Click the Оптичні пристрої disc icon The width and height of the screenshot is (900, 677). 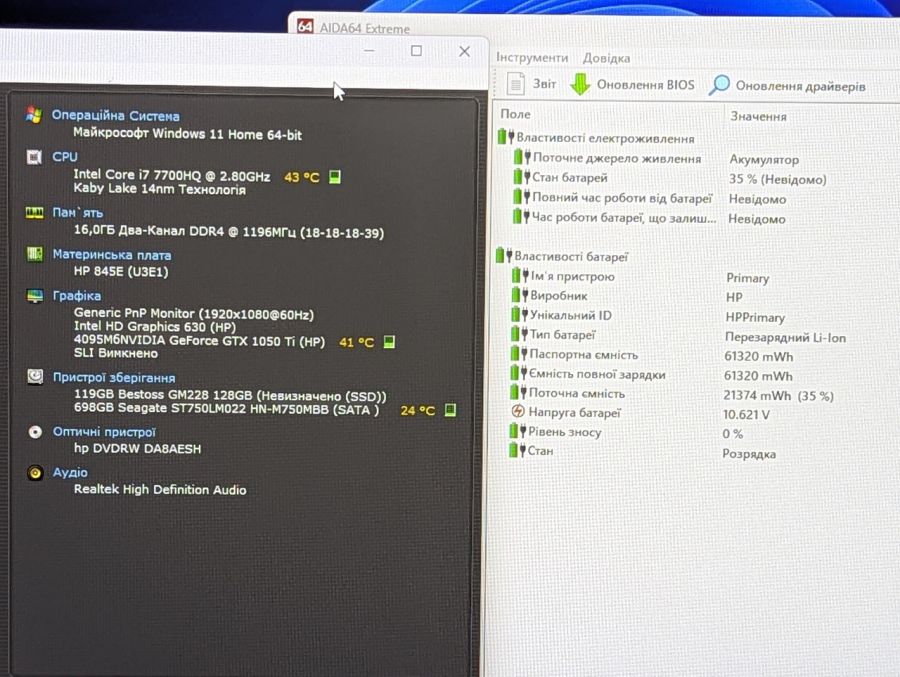pos(35,432)
